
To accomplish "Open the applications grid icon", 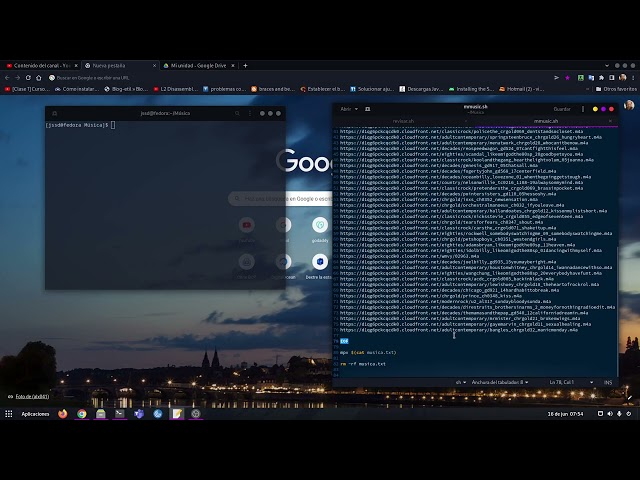I will tap(9, 414).
